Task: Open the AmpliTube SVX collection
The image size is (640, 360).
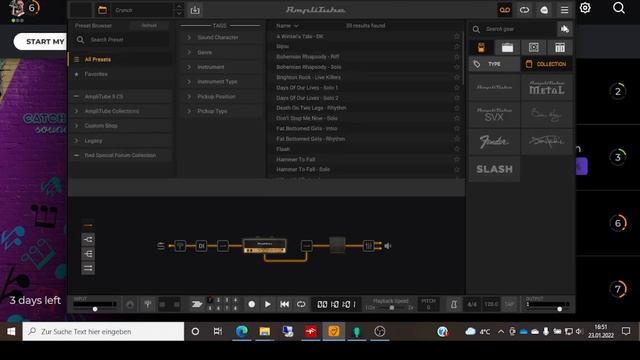Action: click(x=494, y=114)
